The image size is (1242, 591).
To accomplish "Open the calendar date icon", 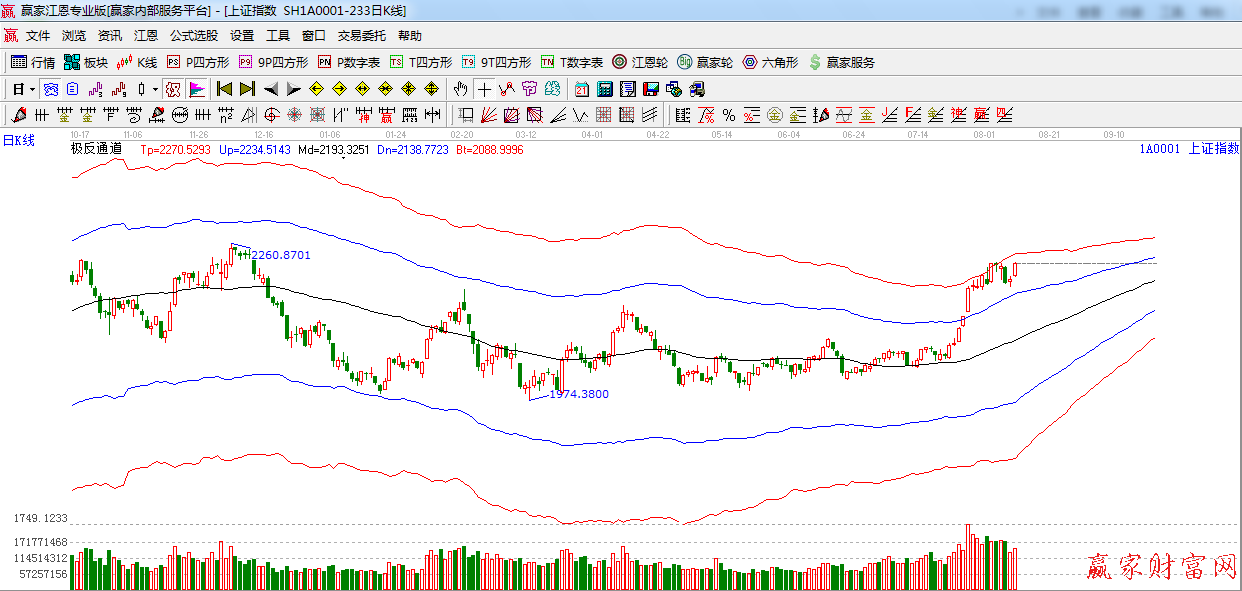I will (x=582, y=89).
